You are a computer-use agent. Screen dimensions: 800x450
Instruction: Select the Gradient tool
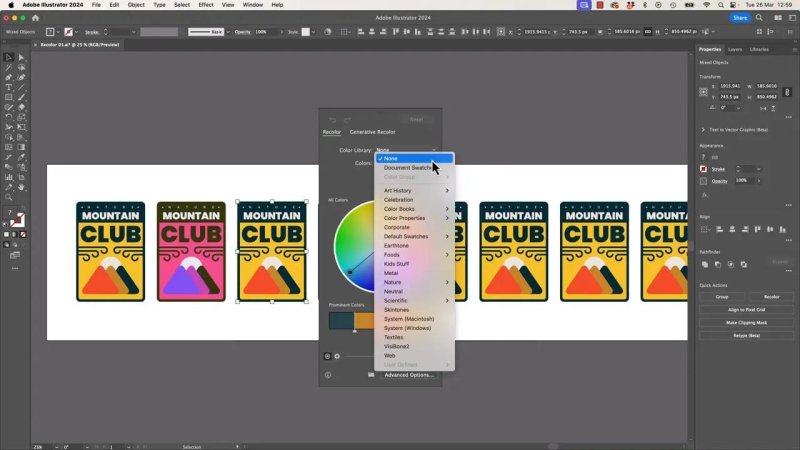coord(21,147)
